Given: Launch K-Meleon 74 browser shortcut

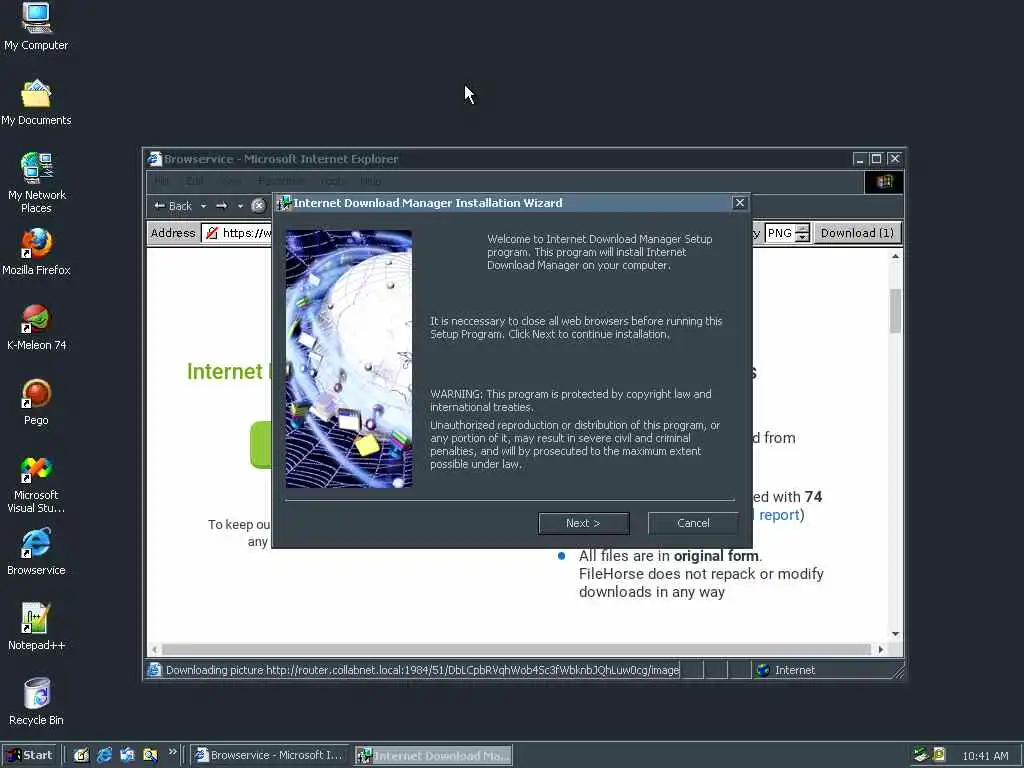Looking at the screenshot, I should (x=36, y=327).
